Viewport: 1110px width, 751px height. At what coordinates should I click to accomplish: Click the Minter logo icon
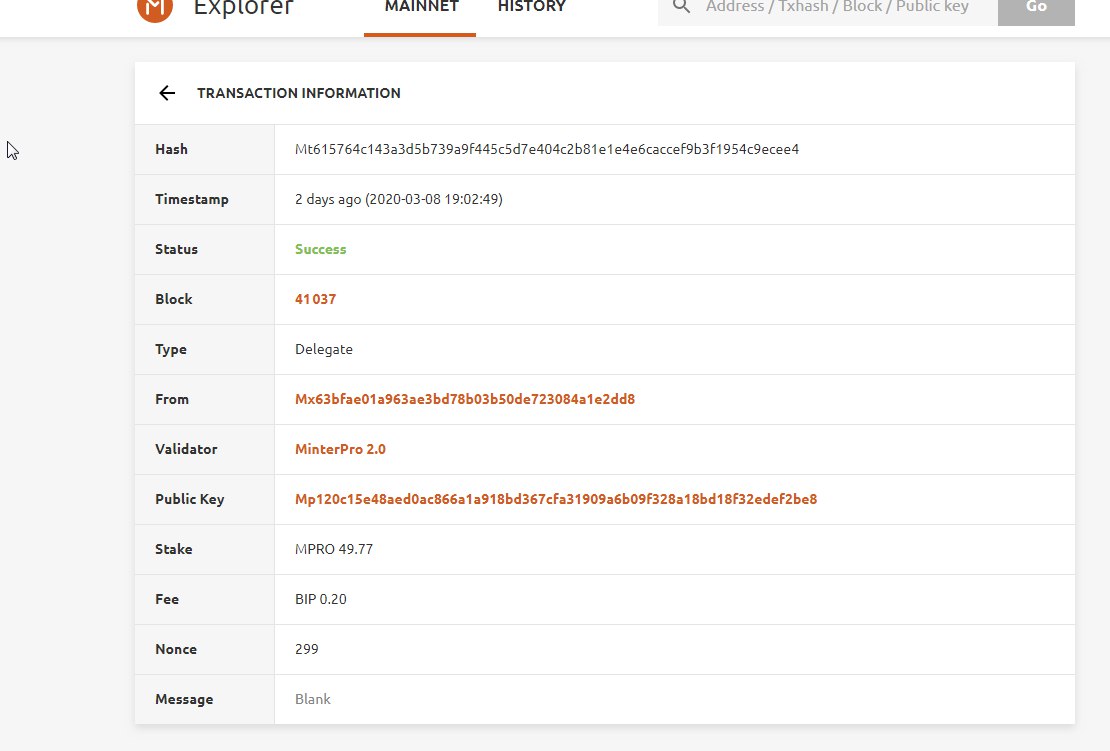tap(153, 8)
